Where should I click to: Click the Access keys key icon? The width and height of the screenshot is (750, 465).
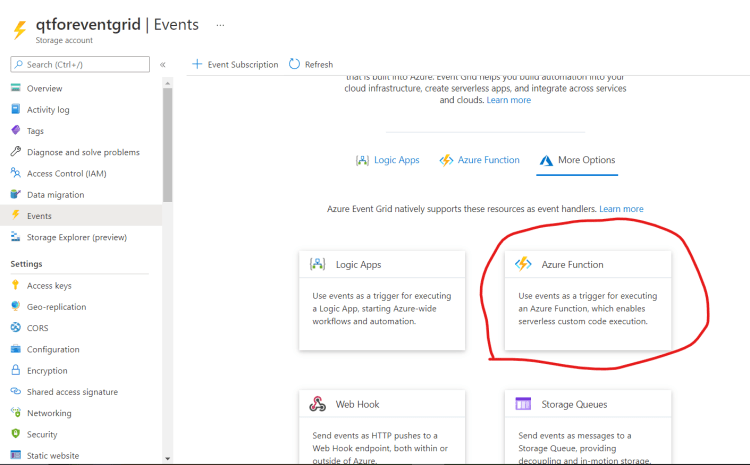[x=16, y=285]
